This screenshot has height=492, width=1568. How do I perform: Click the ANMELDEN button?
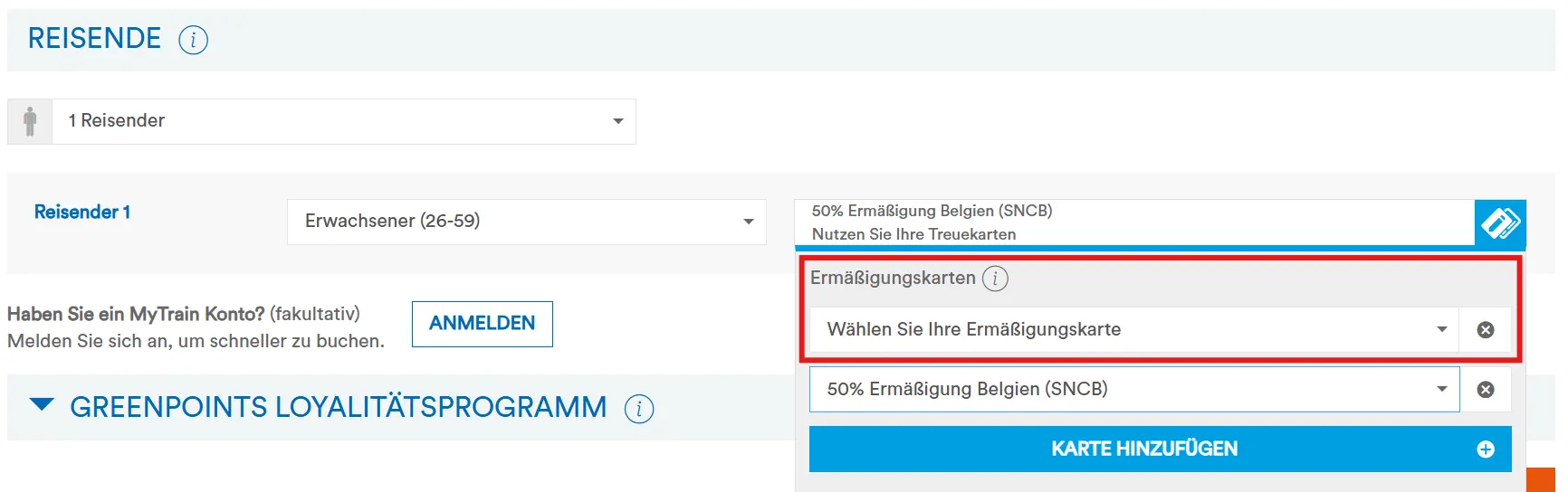click(482, 324)
